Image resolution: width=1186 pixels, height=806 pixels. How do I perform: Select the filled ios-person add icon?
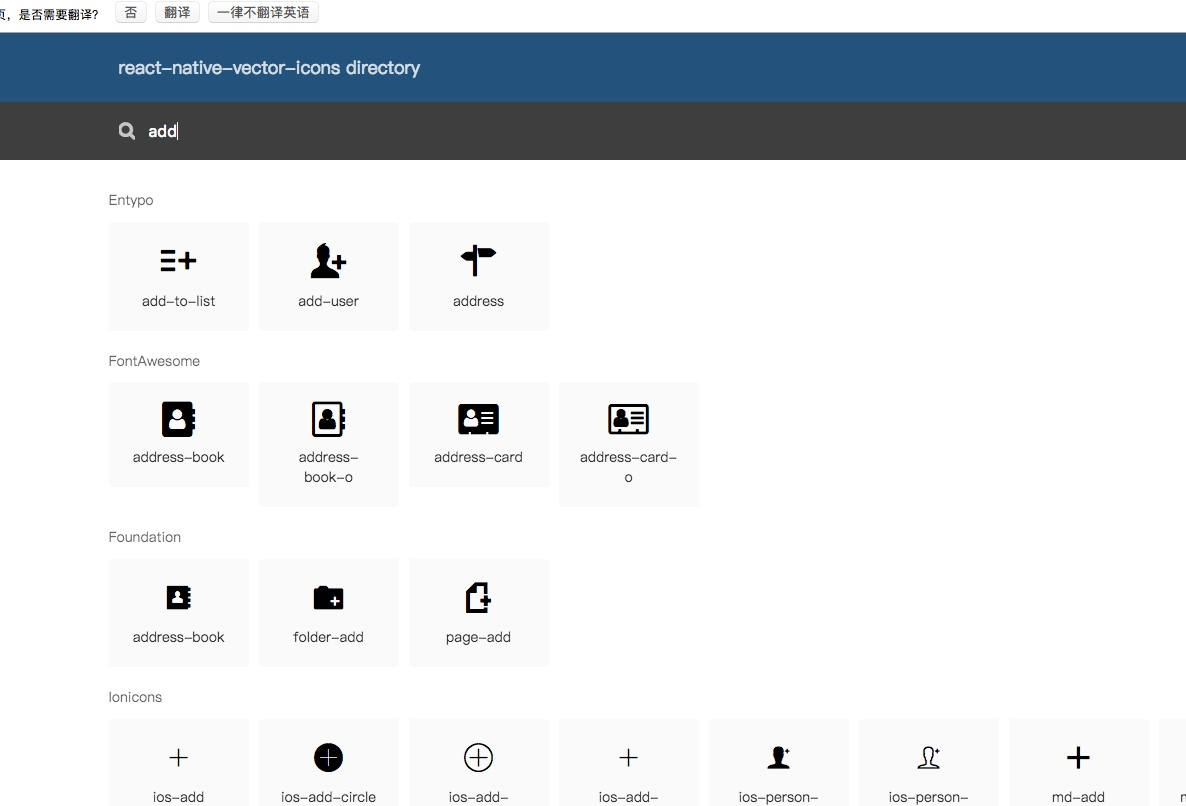tap(778, 758)
